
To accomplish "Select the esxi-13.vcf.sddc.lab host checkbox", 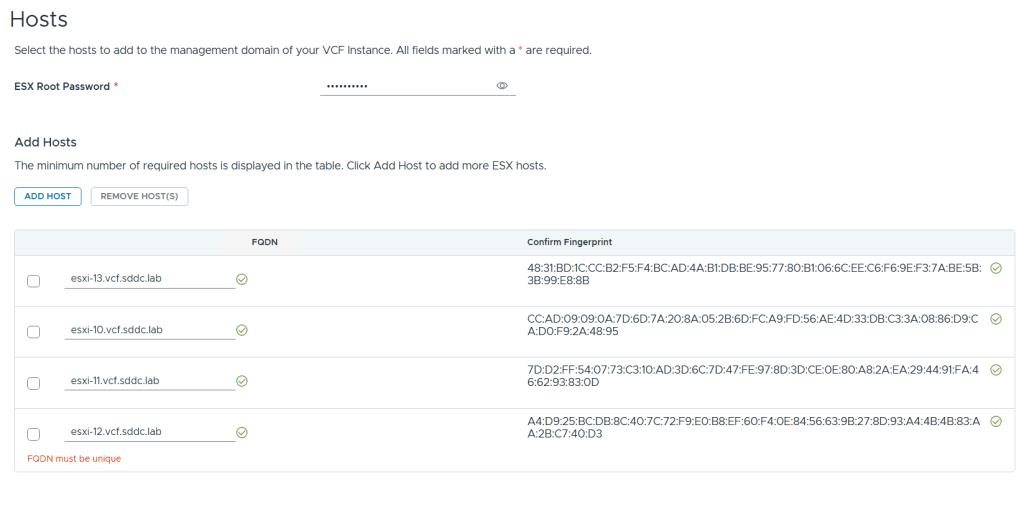I will (x=34, y=281).
